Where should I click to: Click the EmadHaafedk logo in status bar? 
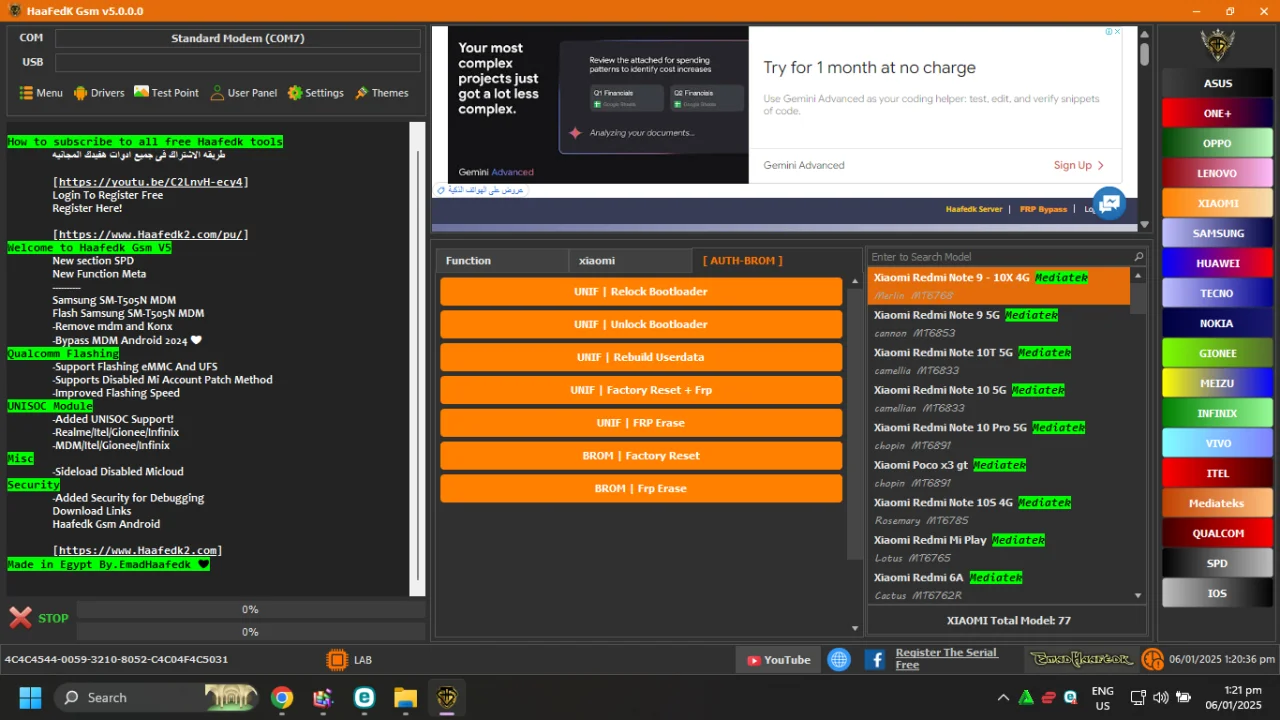tap(1082, 659)
